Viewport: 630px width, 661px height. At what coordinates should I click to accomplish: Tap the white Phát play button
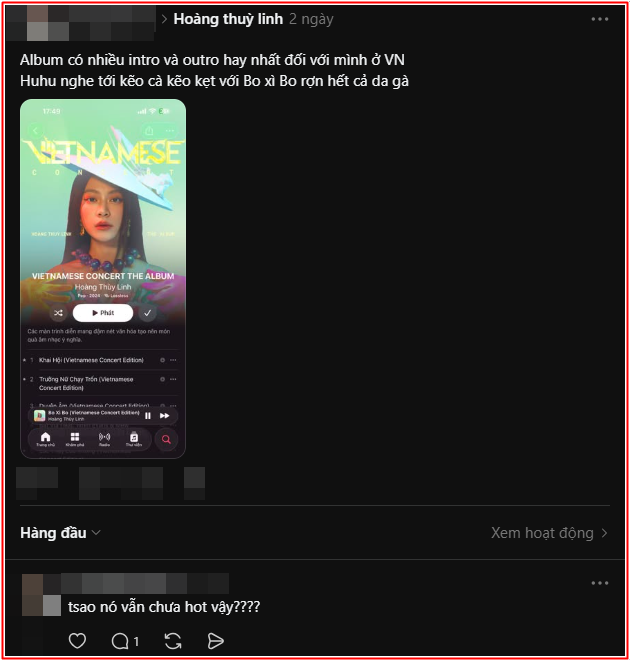coord(103,313)
